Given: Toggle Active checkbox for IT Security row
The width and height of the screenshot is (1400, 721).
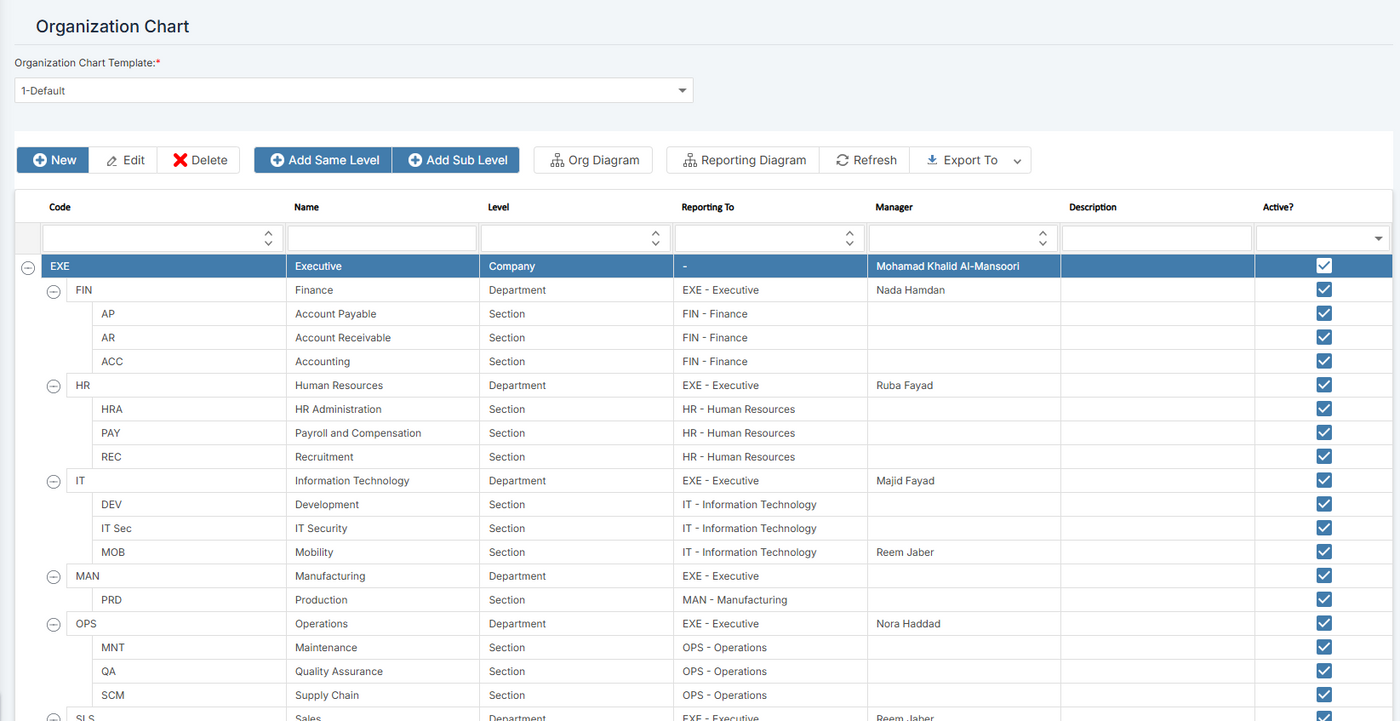Looking at the screenshot, I should [1324, 528].
